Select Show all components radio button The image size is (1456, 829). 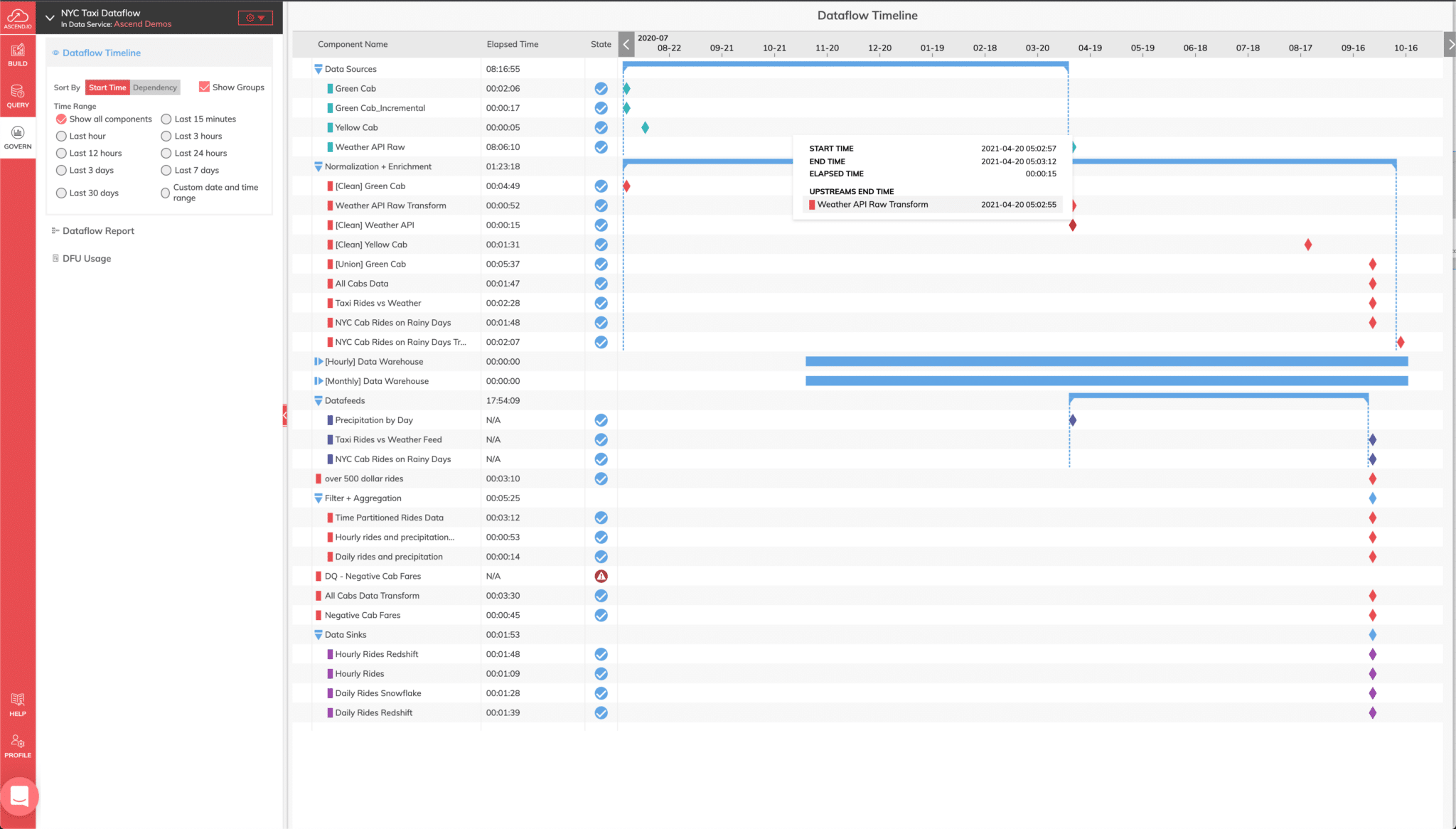coord(61,119)
